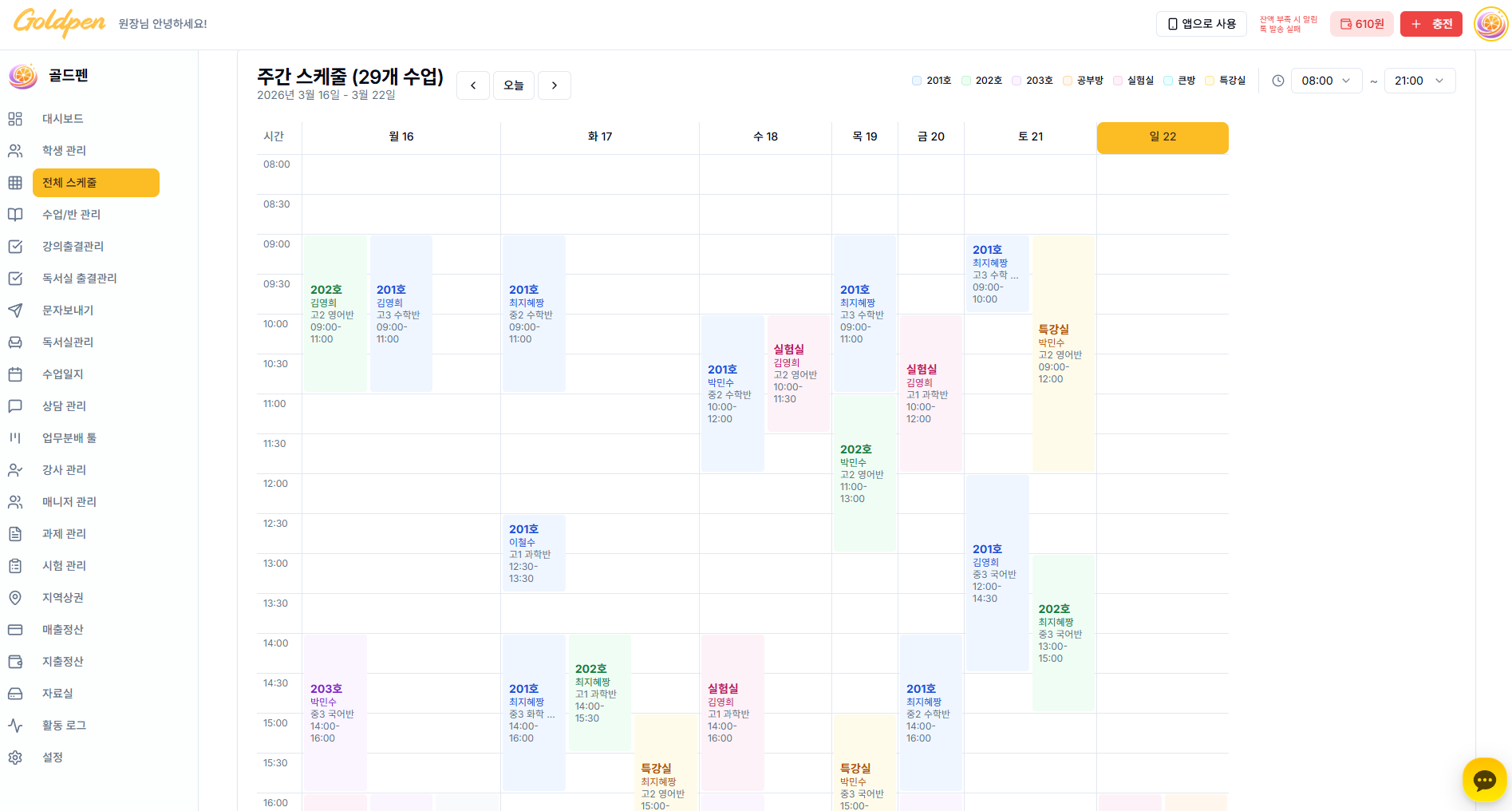This screenshot has height=811, width=1512.
Task: Open the 202호 고2 영어반 Monday class block
Action: click(x=335, y=313)
